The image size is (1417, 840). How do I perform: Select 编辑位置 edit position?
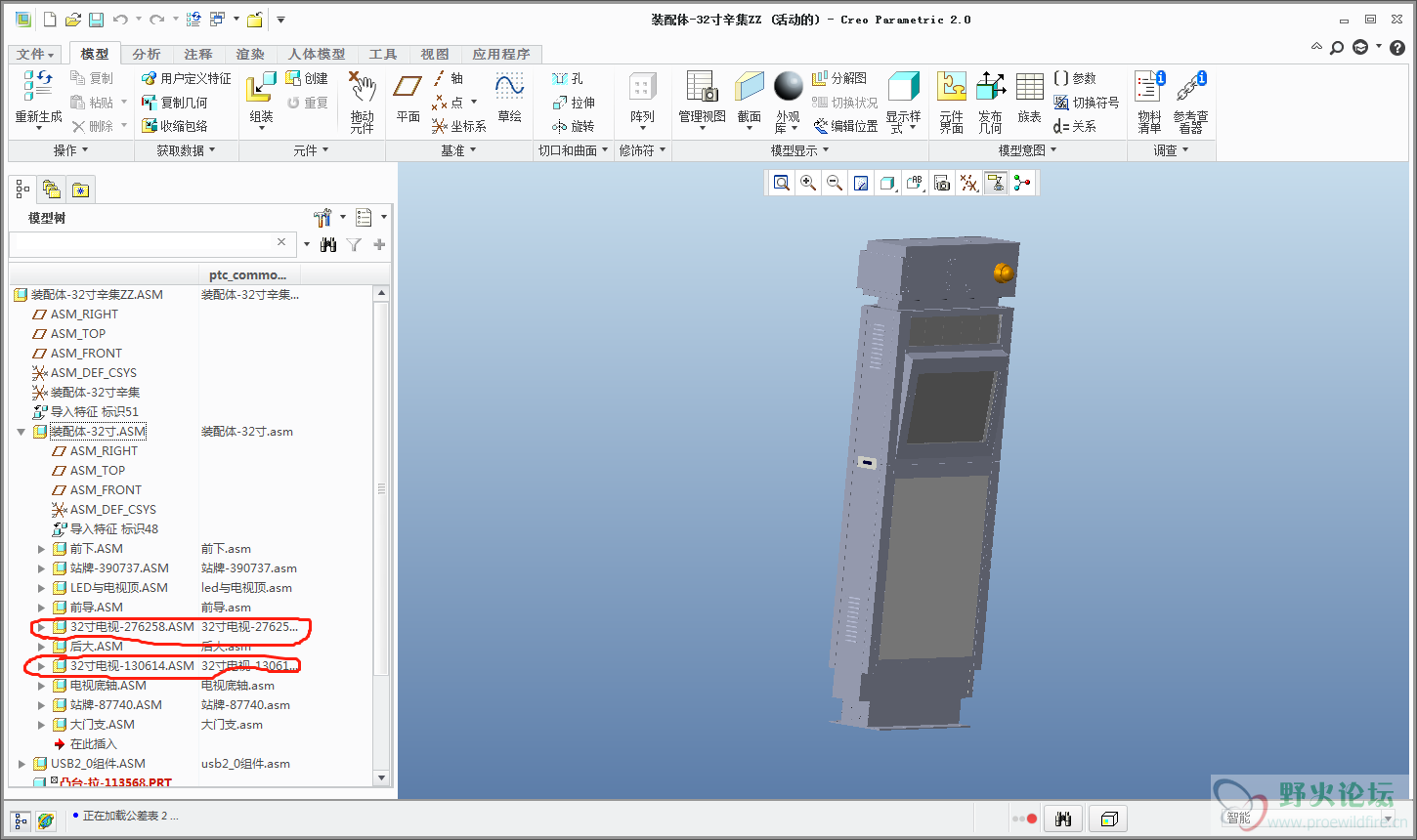tap(846, 126)
